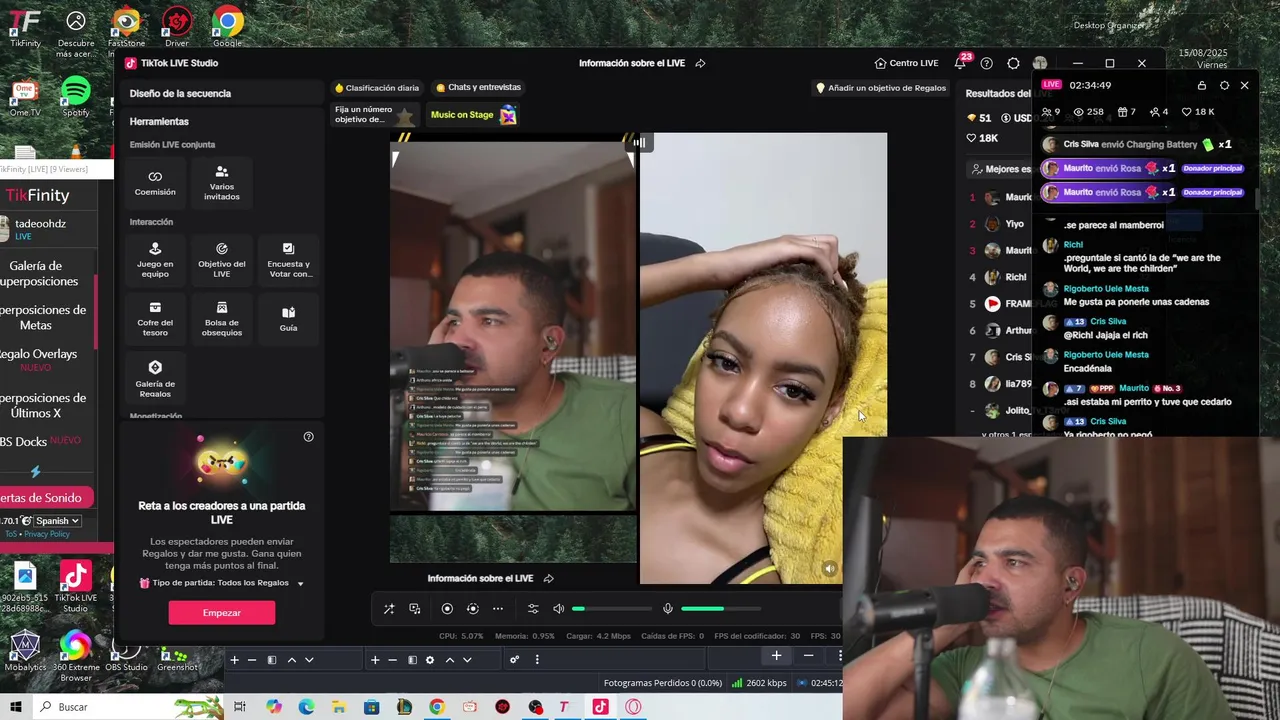Open the Spanish language dropdown in TikFinity
The image size is (1280, 720).
click(x=57, y=521)
